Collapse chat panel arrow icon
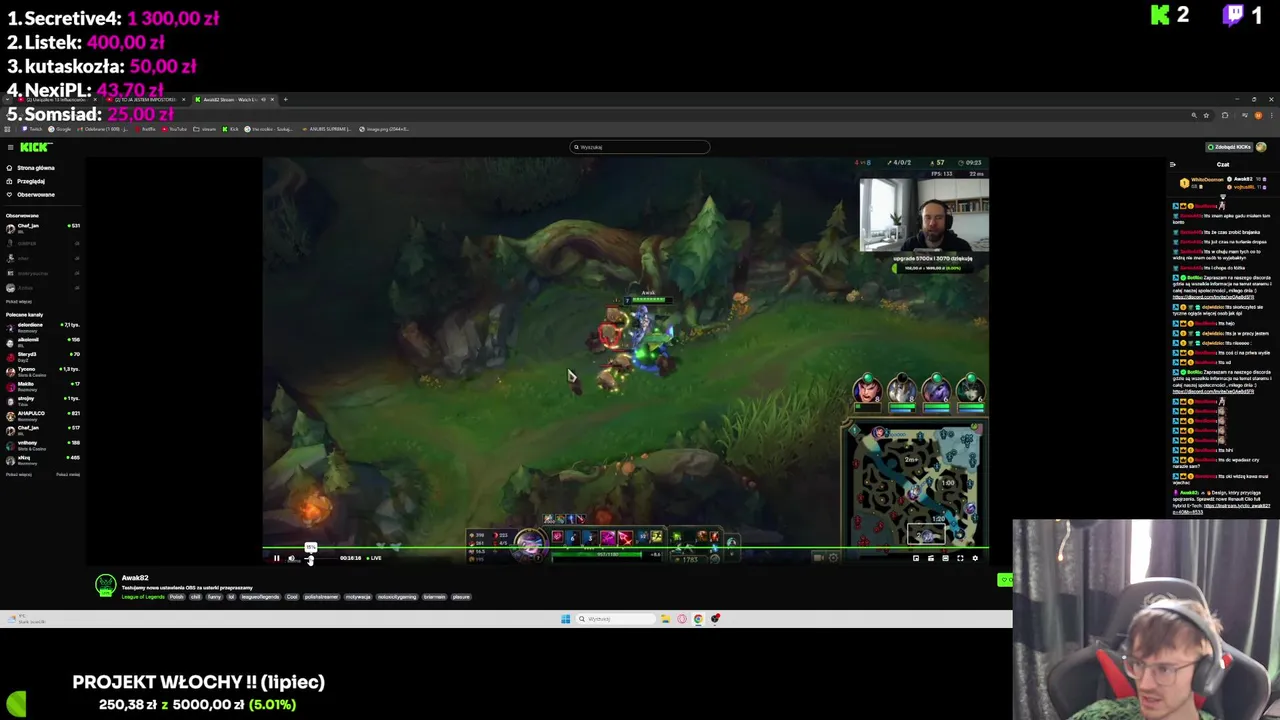This screenshot has height=720, width=1280. (1173, 164)
